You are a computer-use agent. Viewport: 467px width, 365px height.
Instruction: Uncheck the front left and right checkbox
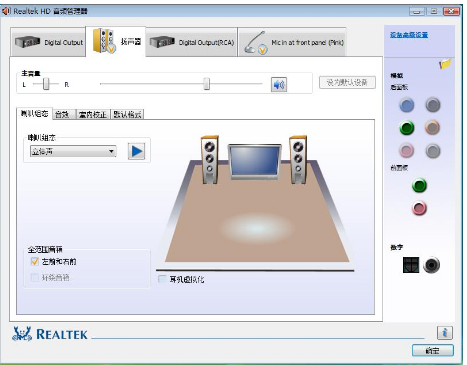[x=35, y=262]
